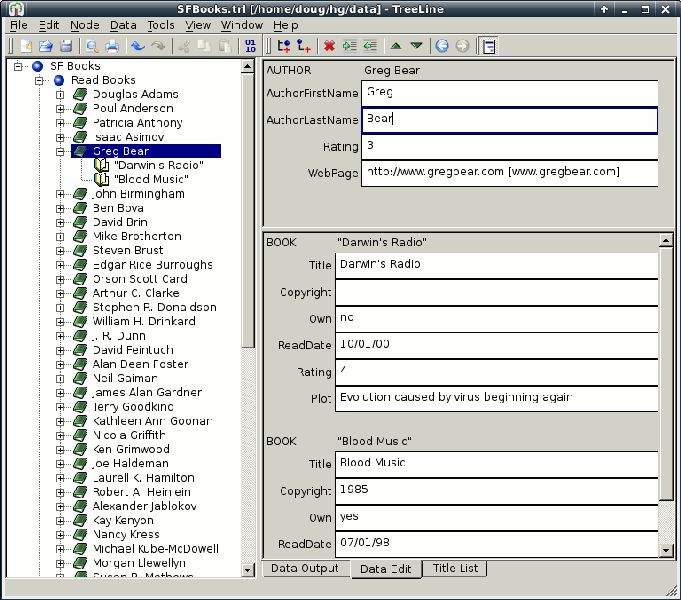Image resolution: width=681 pixels, height=600 pixels.
Task: Select "Blood Music" in the tree
Action: pos(151,179)
